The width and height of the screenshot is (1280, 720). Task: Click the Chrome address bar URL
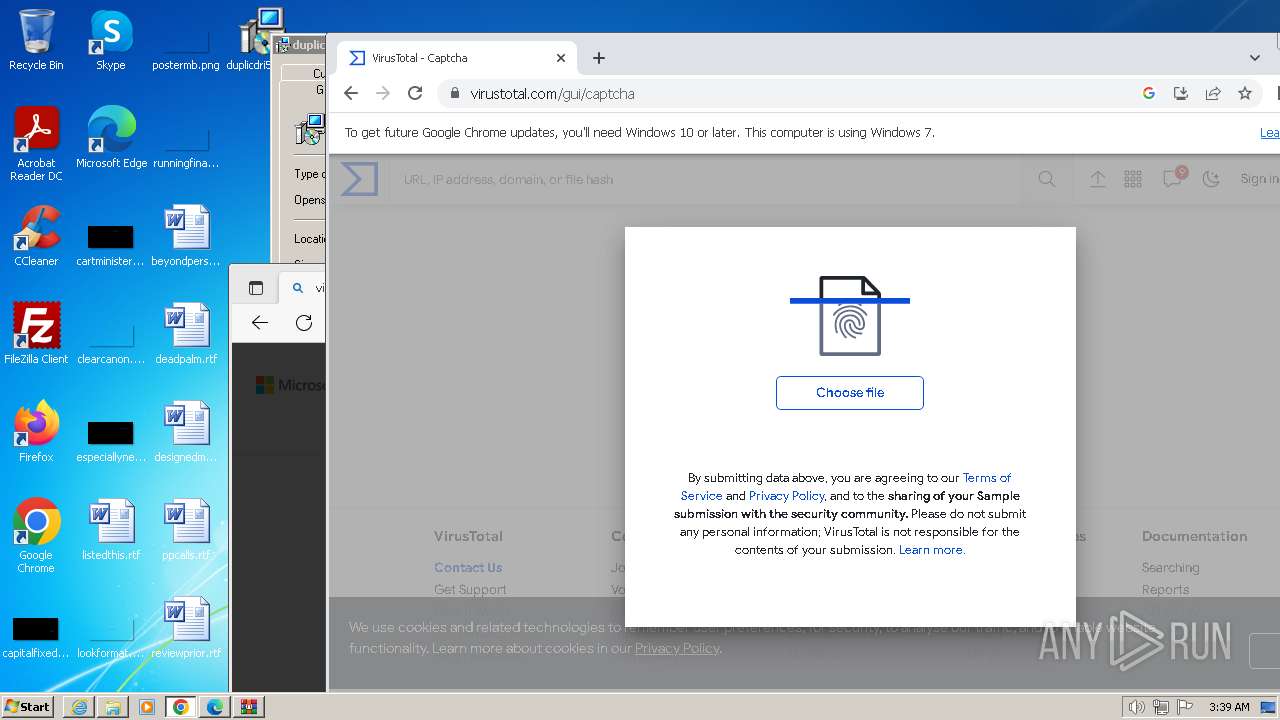tap(552, 94)
